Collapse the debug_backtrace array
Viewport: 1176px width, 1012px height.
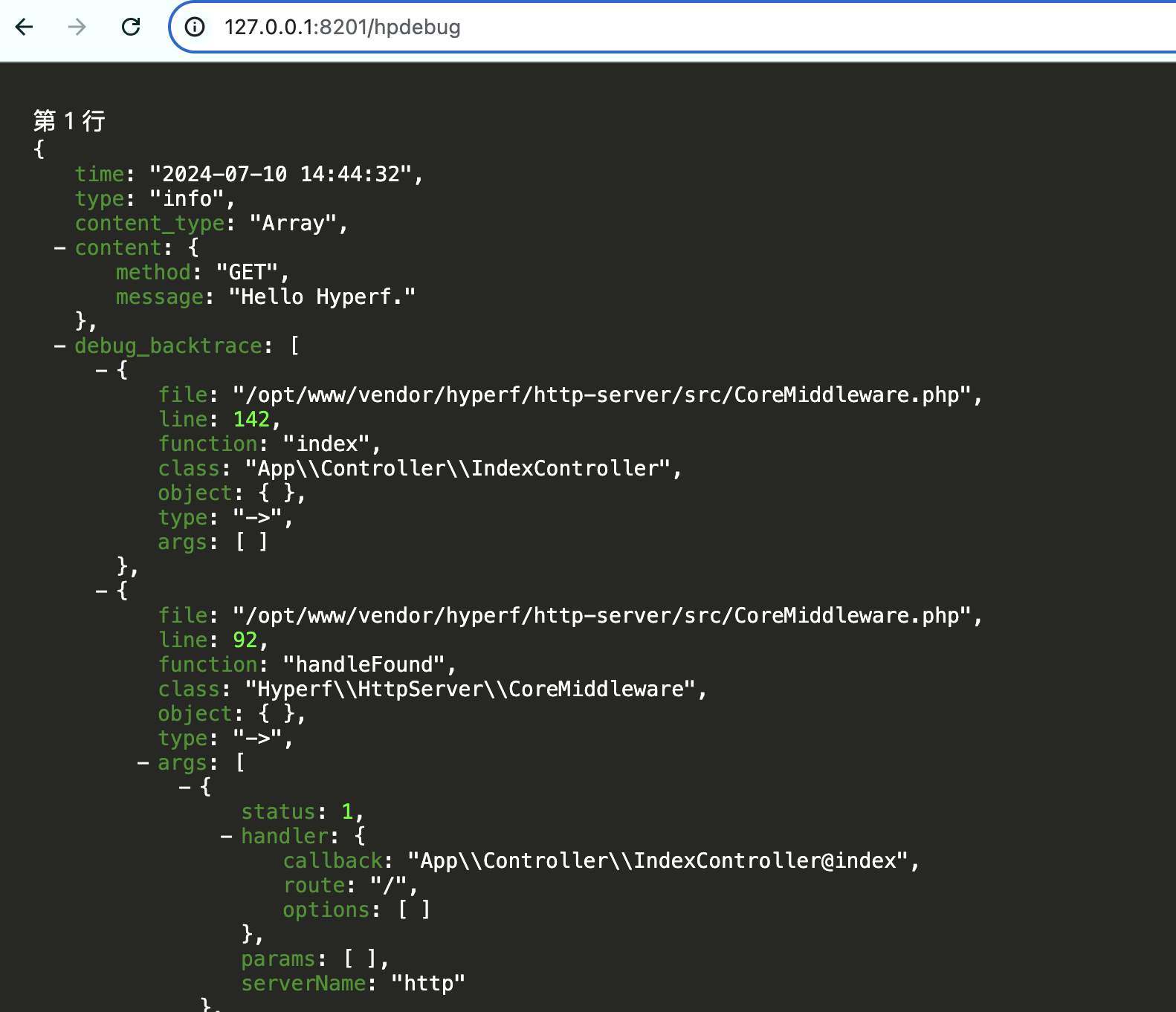point(59,346)
